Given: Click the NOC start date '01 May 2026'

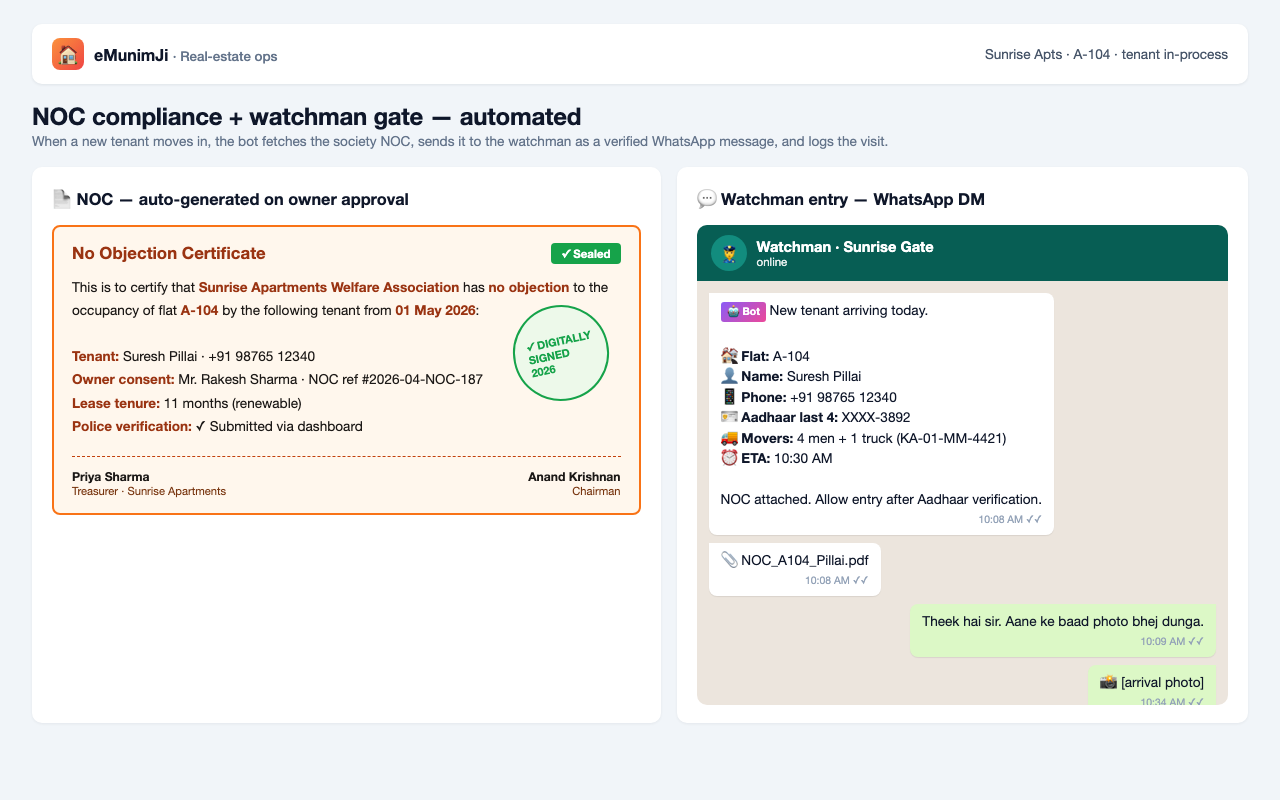Looking at the screenshot, I should point(435,310).
